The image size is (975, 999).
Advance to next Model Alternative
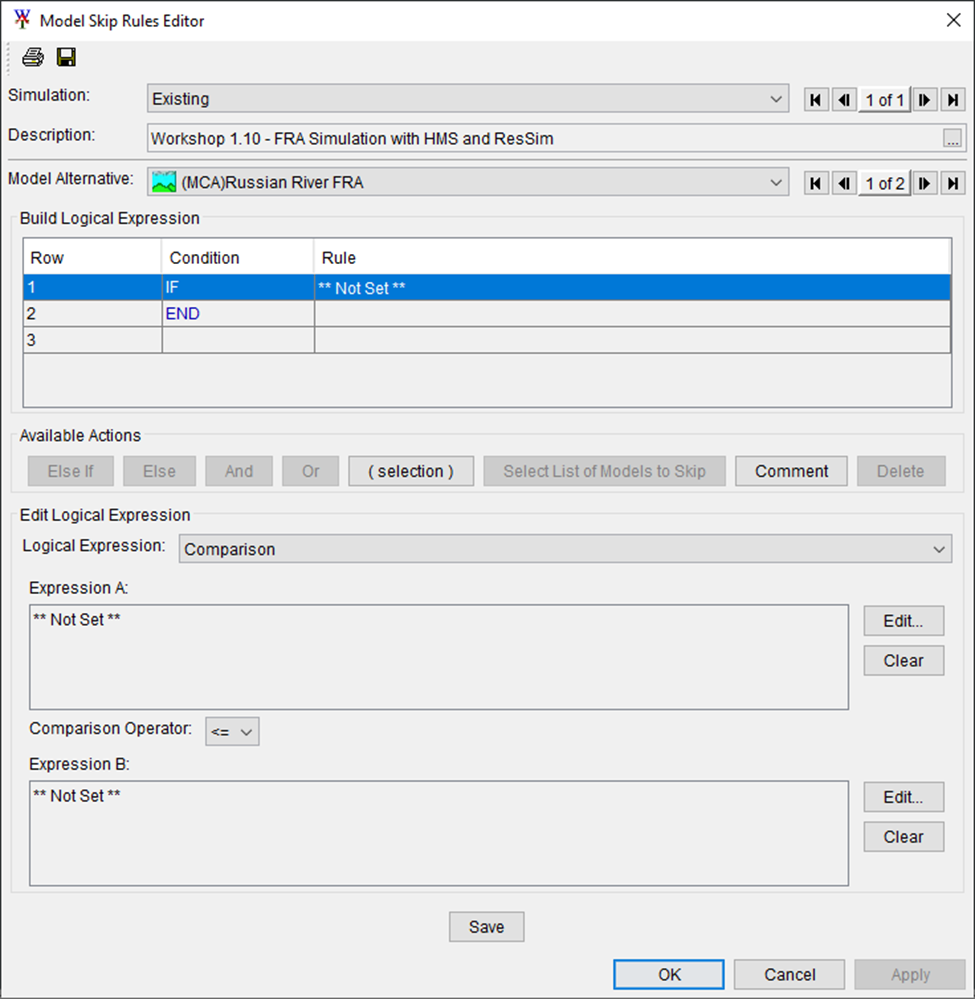[924, 183]
